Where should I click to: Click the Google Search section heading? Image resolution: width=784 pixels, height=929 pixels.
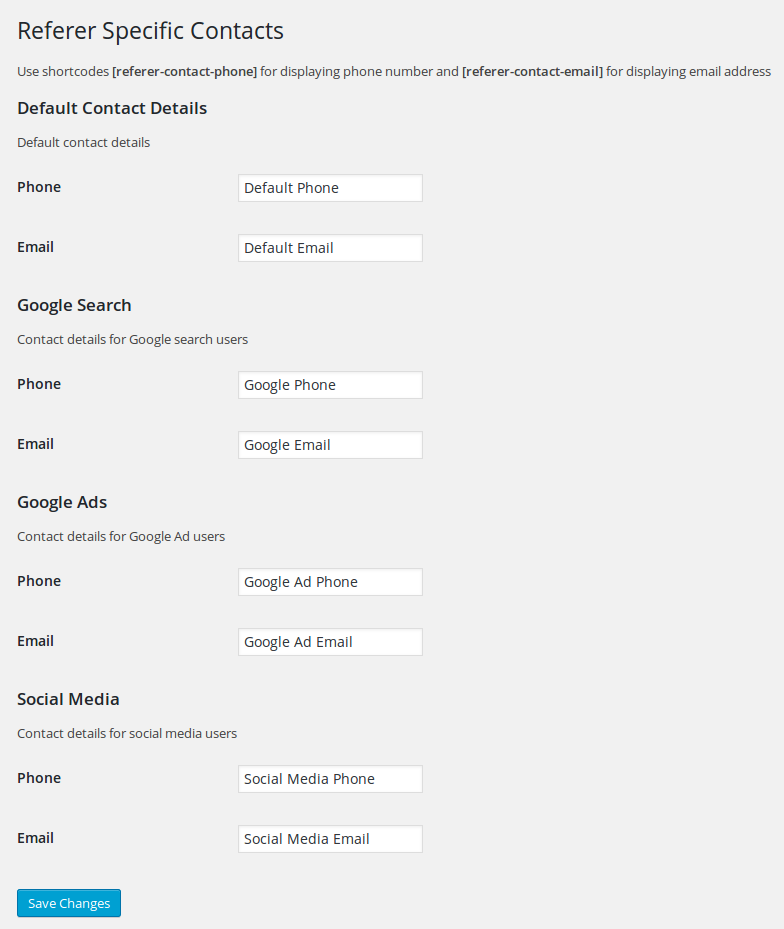74,306
